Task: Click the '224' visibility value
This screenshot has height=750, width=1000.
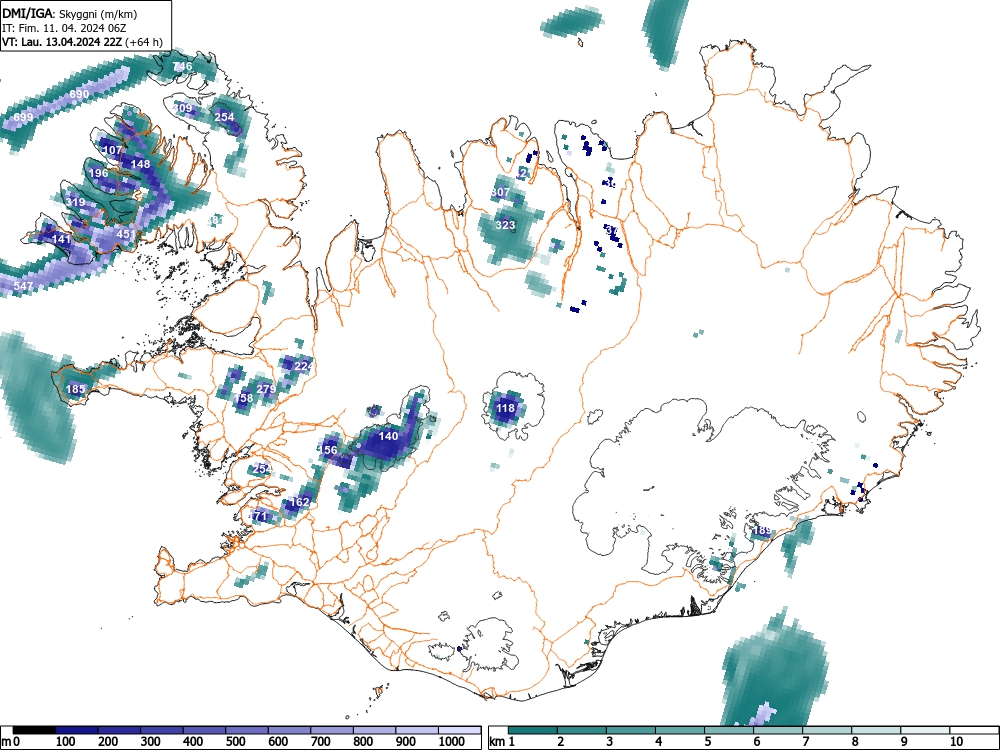Action: (304, 366)
